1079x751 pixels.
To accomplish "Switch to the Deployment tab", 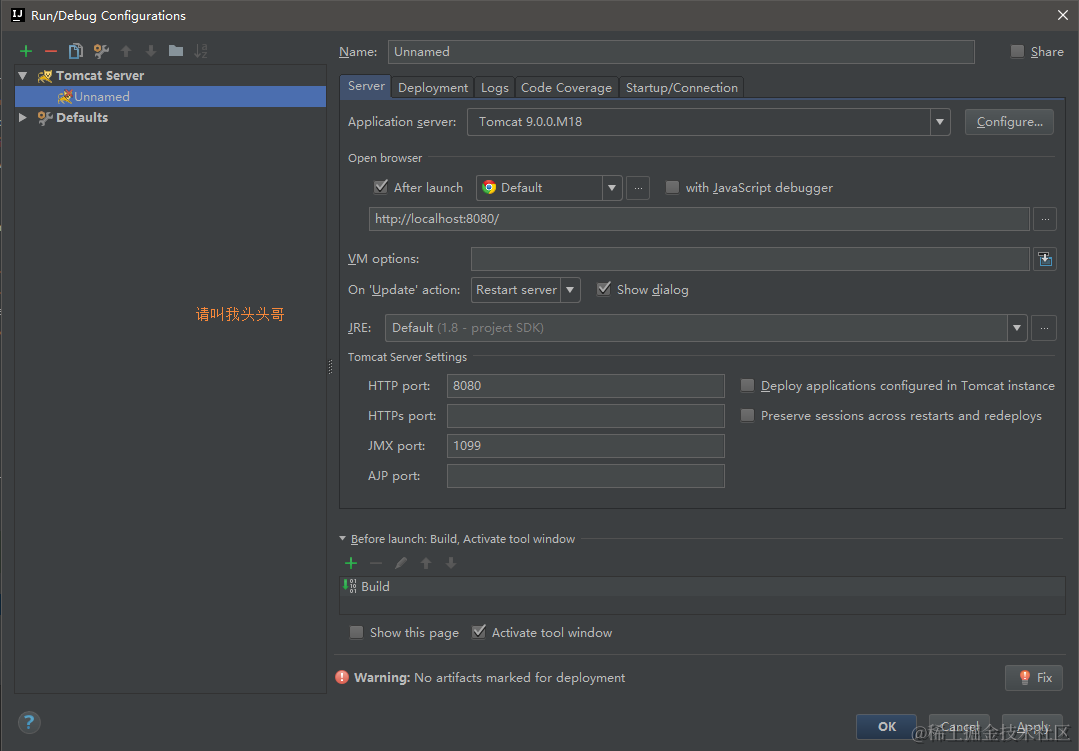I will 432,87.
